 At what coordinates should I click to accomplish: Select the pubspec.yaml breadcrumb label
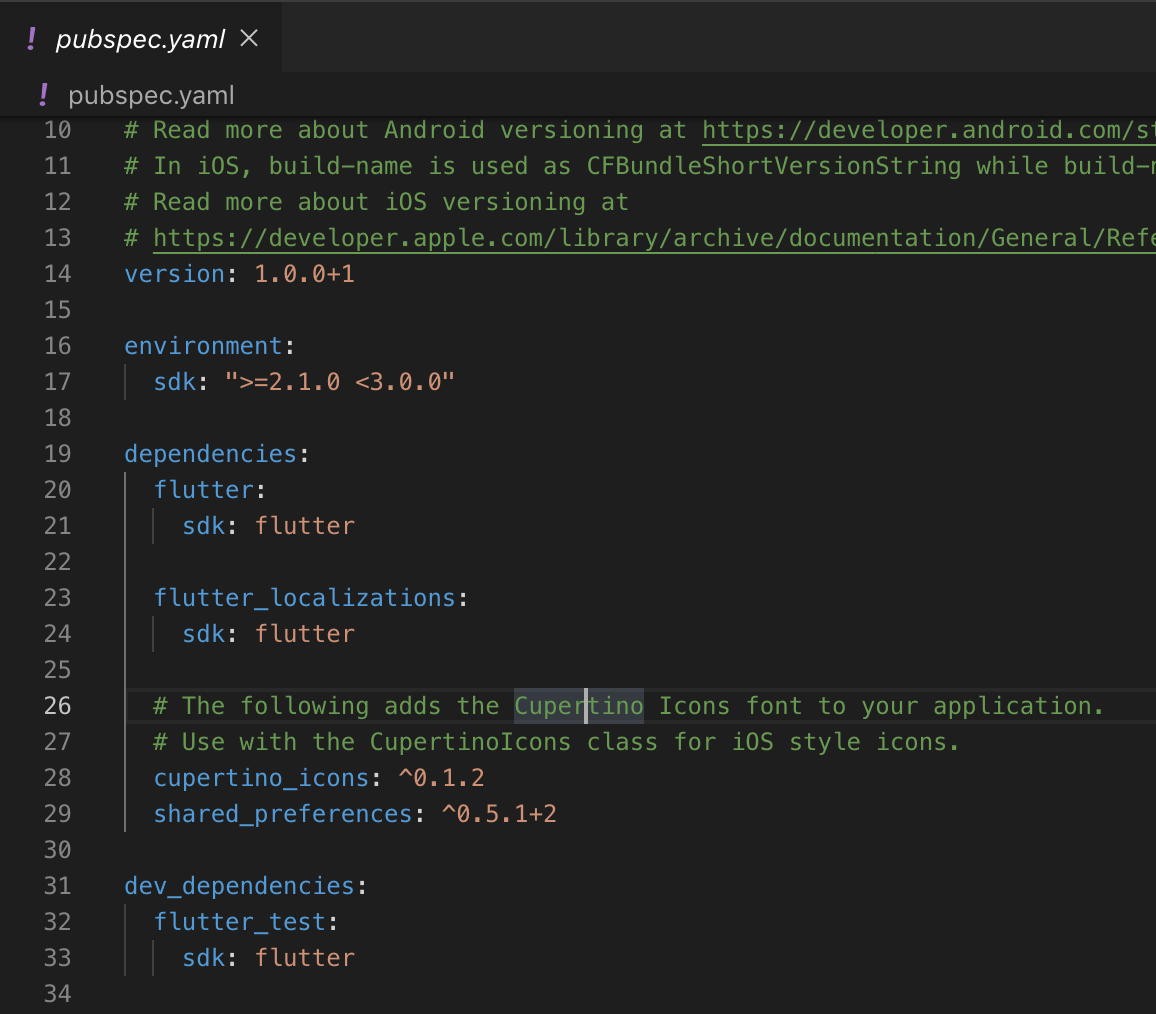[150, 95]
